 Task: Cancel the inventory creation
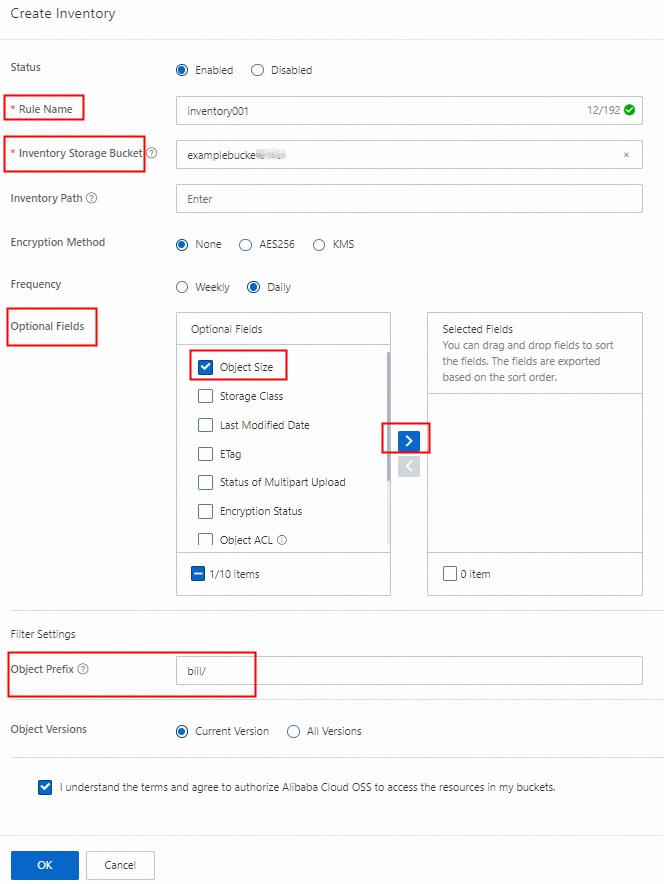pyautogui.click(x=119, y=865)
